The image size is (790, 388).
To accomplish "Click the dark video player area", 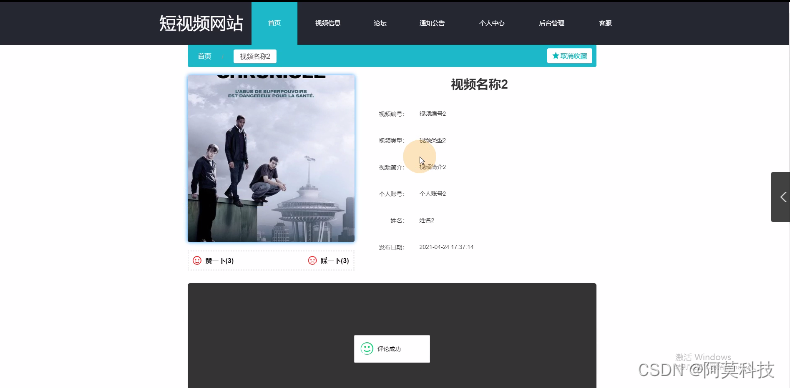I will pyautogui.click(x=392, y=336).
